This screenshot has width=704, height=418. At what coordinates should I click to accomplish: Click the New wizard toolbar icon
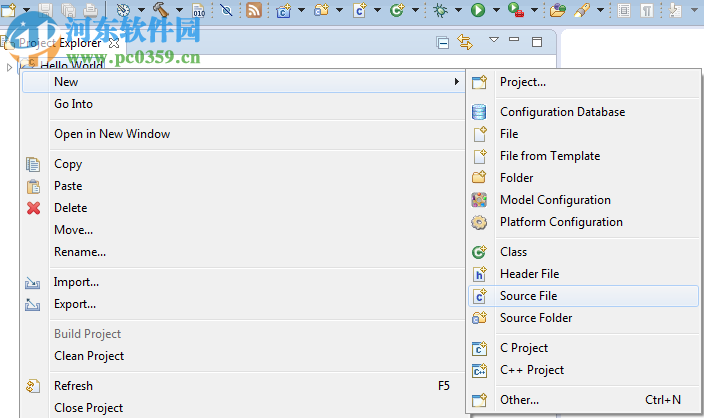coord(8,9)
